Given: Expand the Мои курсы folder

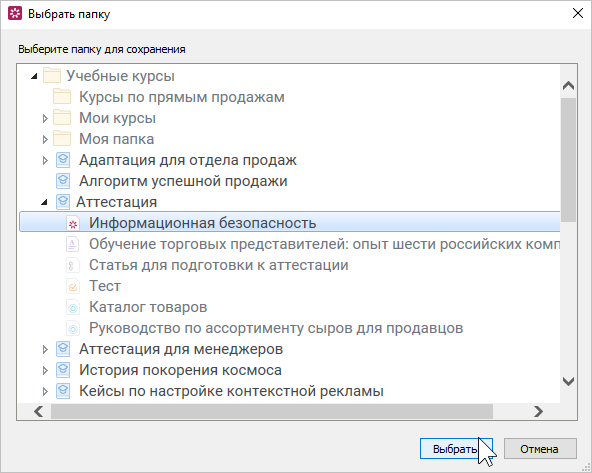Looking at the screenshot, I should tap(45, 119).
